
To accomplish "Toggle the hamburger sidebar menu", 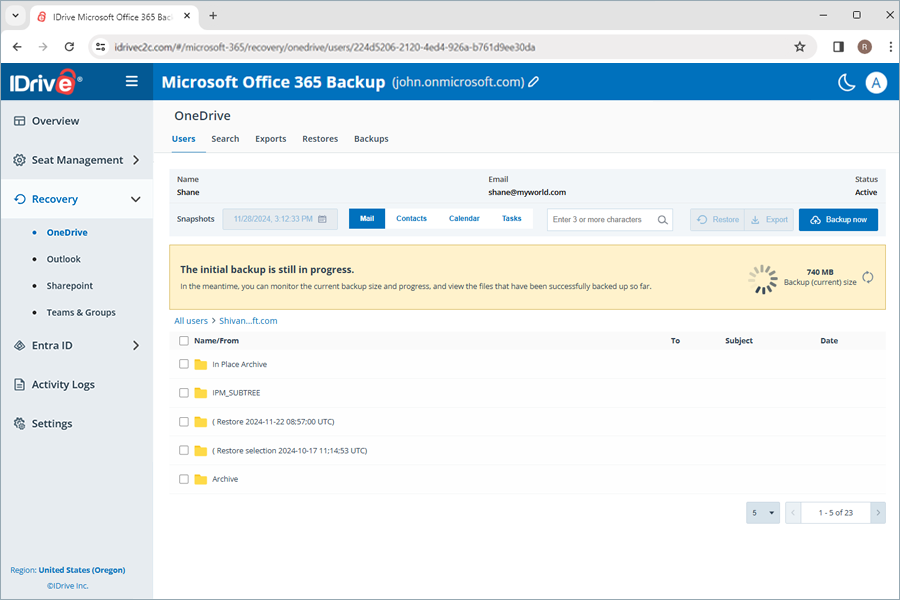I will click(x=131, y=82).
